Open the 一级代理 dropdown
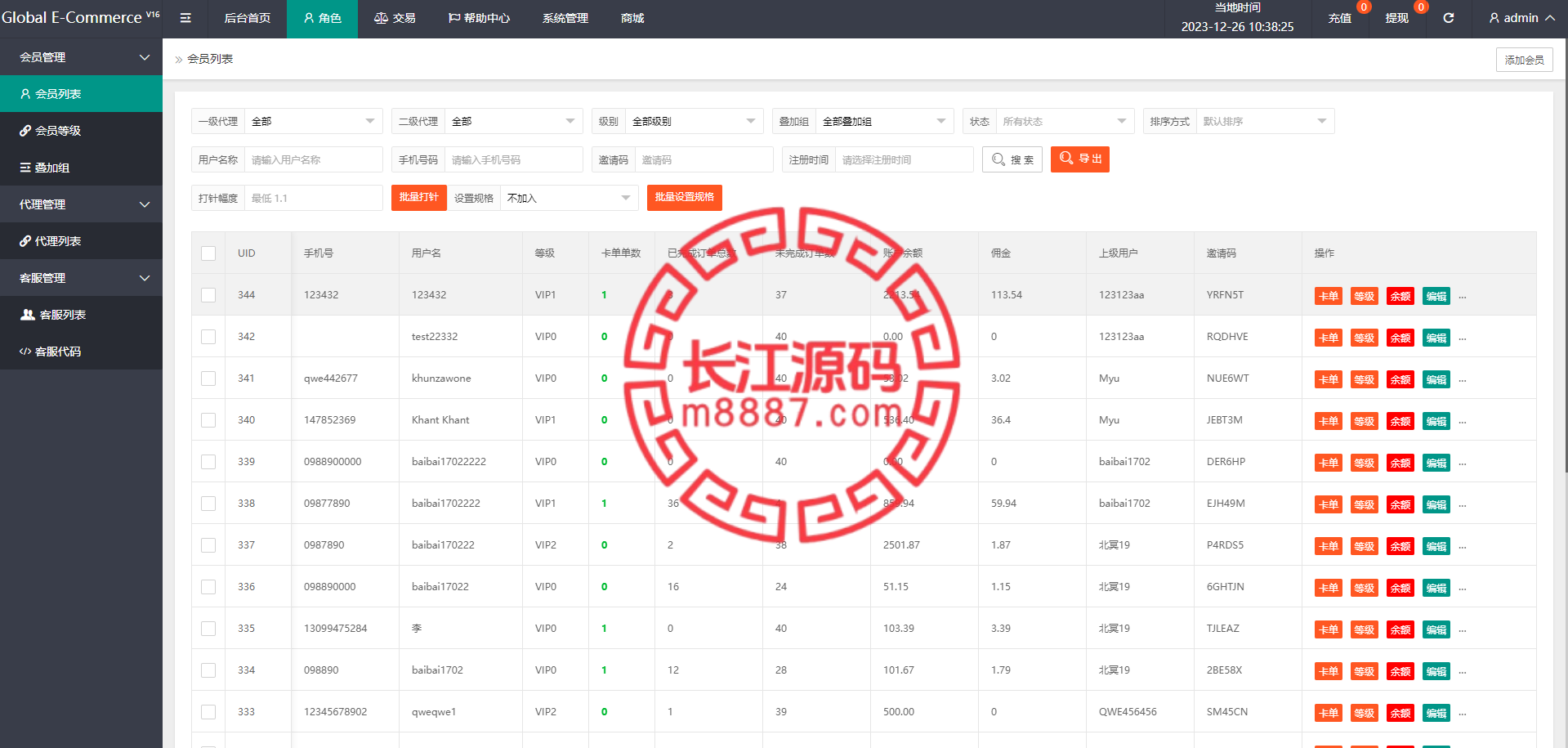This screenshot has width=1568, height=748. point(314,121)
